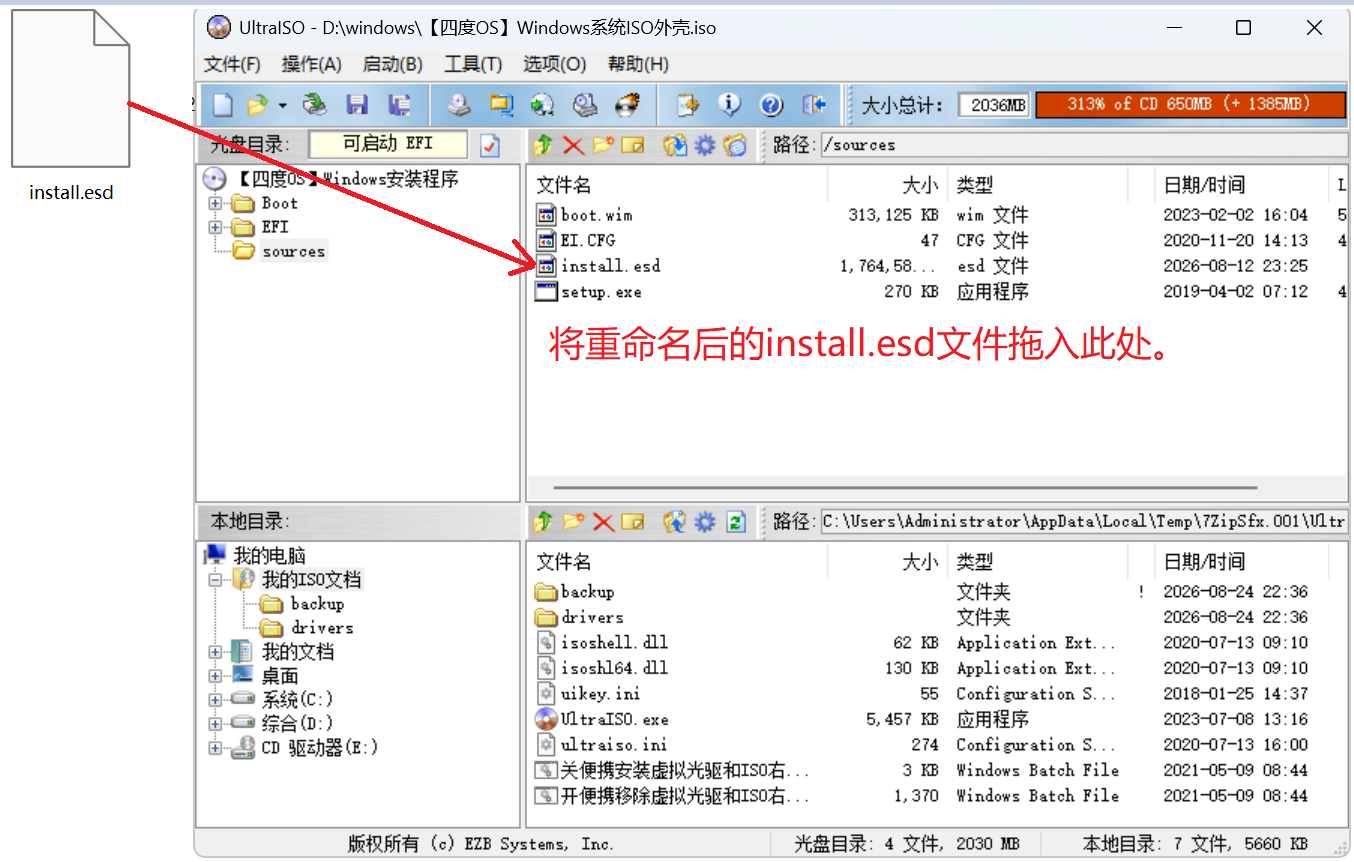Expand the EFI folder in disc tree
Screen dimensions: 1354x862
(x=215, y=227)
